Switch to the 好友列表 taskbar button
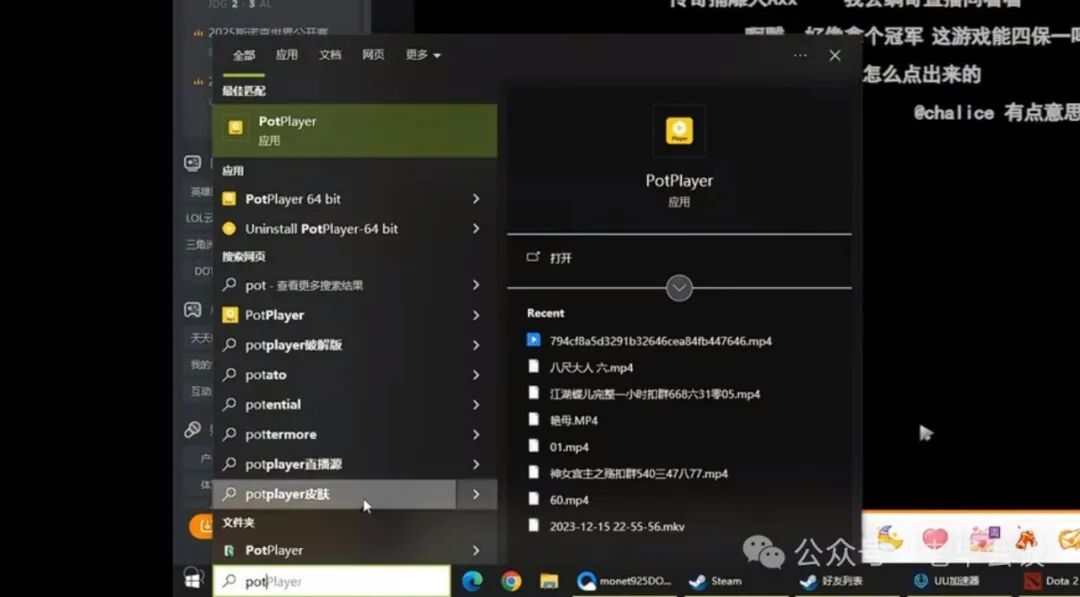This screenshot has width=1080, height=597. pyautogui.click(x=831, y=581)
